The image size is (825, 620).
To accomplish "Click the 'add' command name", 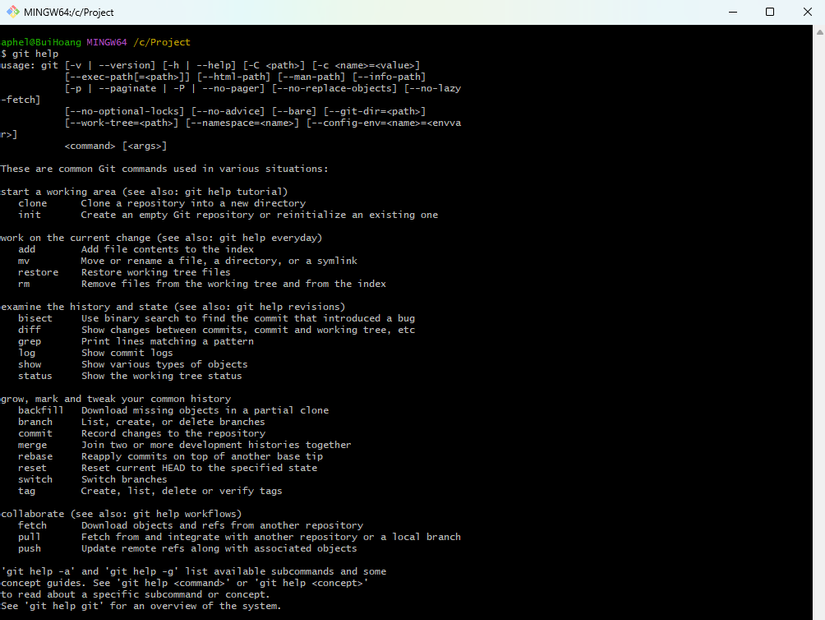I will [x=27, y=249].
